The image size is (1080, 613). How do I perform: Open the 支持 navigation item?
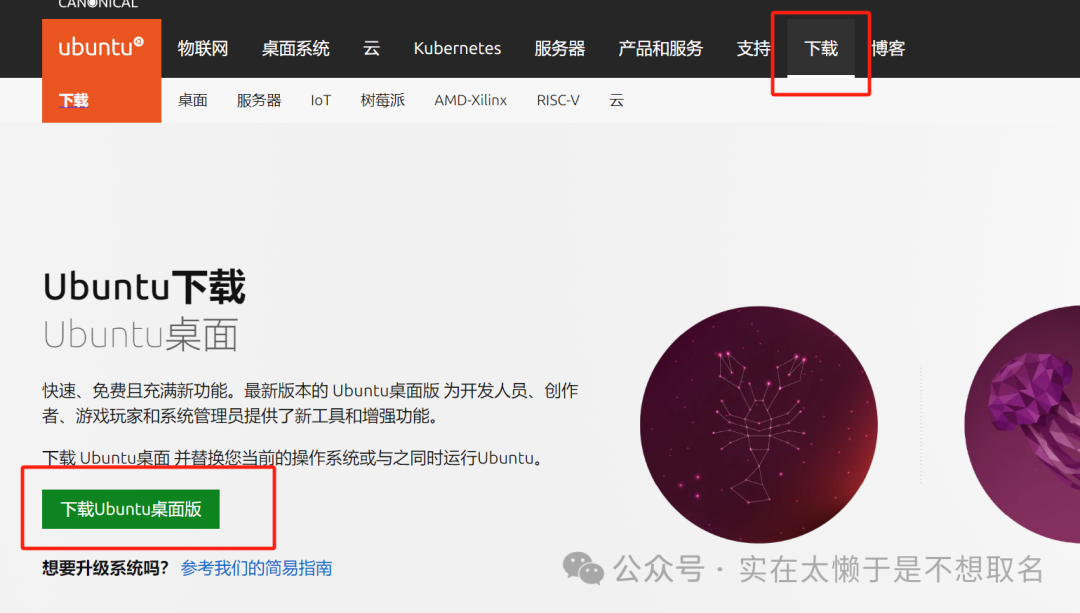click(753, 48)
